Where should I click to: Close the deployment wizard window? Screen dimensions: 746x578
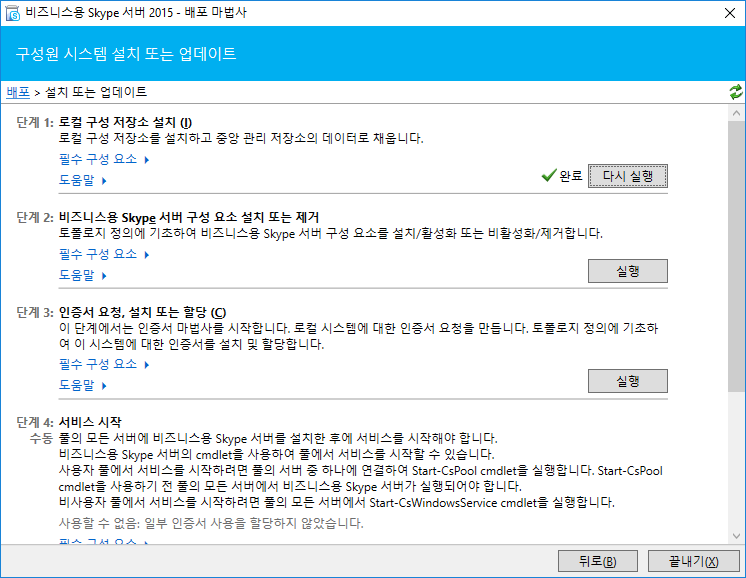[729, 13]
